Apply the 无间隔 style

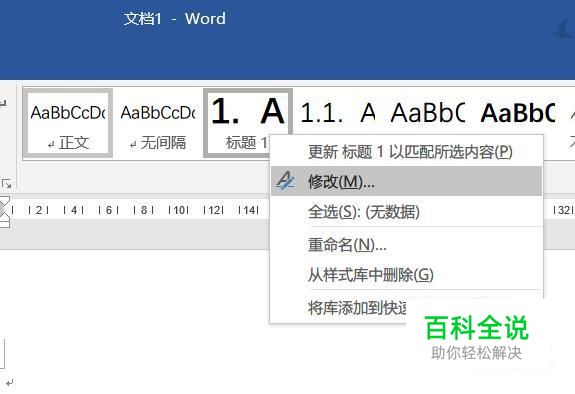point(158,123)
